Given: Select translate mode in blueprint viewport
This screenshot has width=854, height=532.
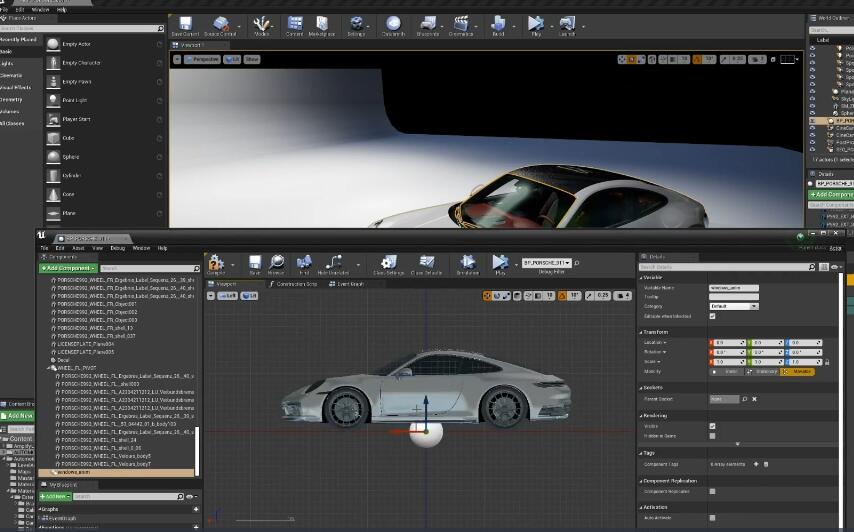Looking at the screenshot, I should [x=487, y=296].
